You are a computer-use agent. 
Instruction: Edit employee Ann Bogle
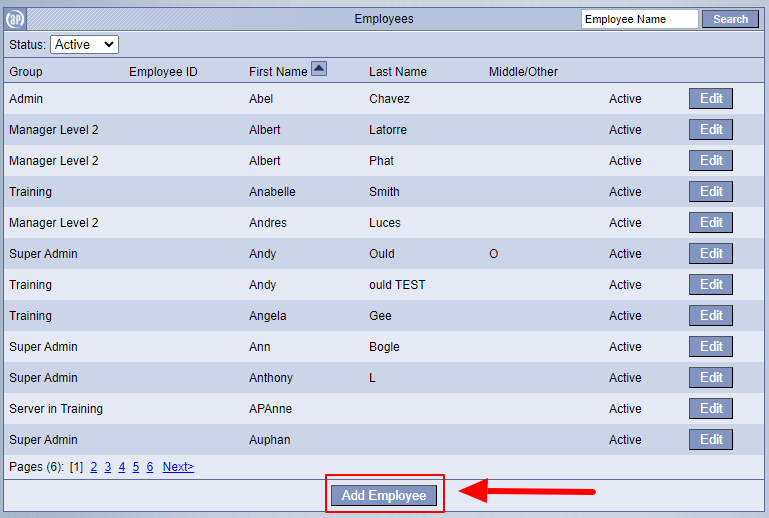(x=711, y=346)
